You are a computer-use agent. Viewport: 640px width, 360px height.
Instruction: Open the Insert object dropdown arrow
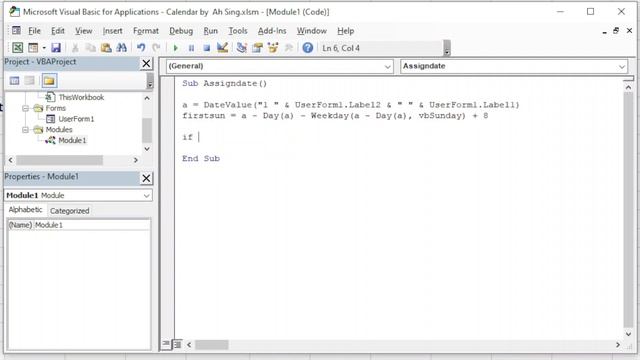click(44, 48)
